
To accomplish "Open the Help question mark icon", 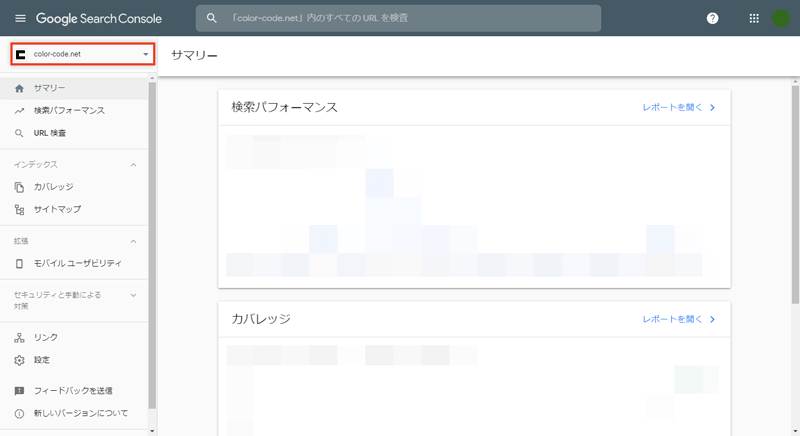I will [x=712, y=18].
